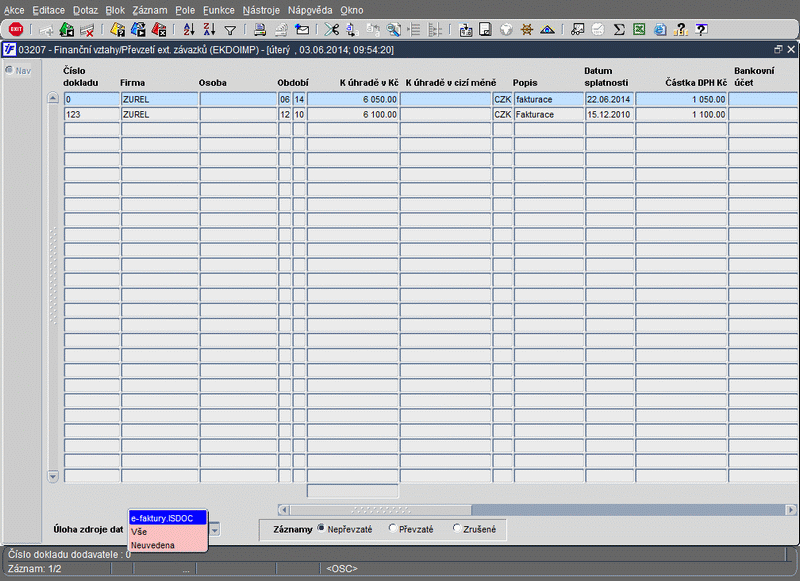Toggle the Nav radio indicator
The width and height of the screenshot is (800, 581).
(x=9, y=70)
